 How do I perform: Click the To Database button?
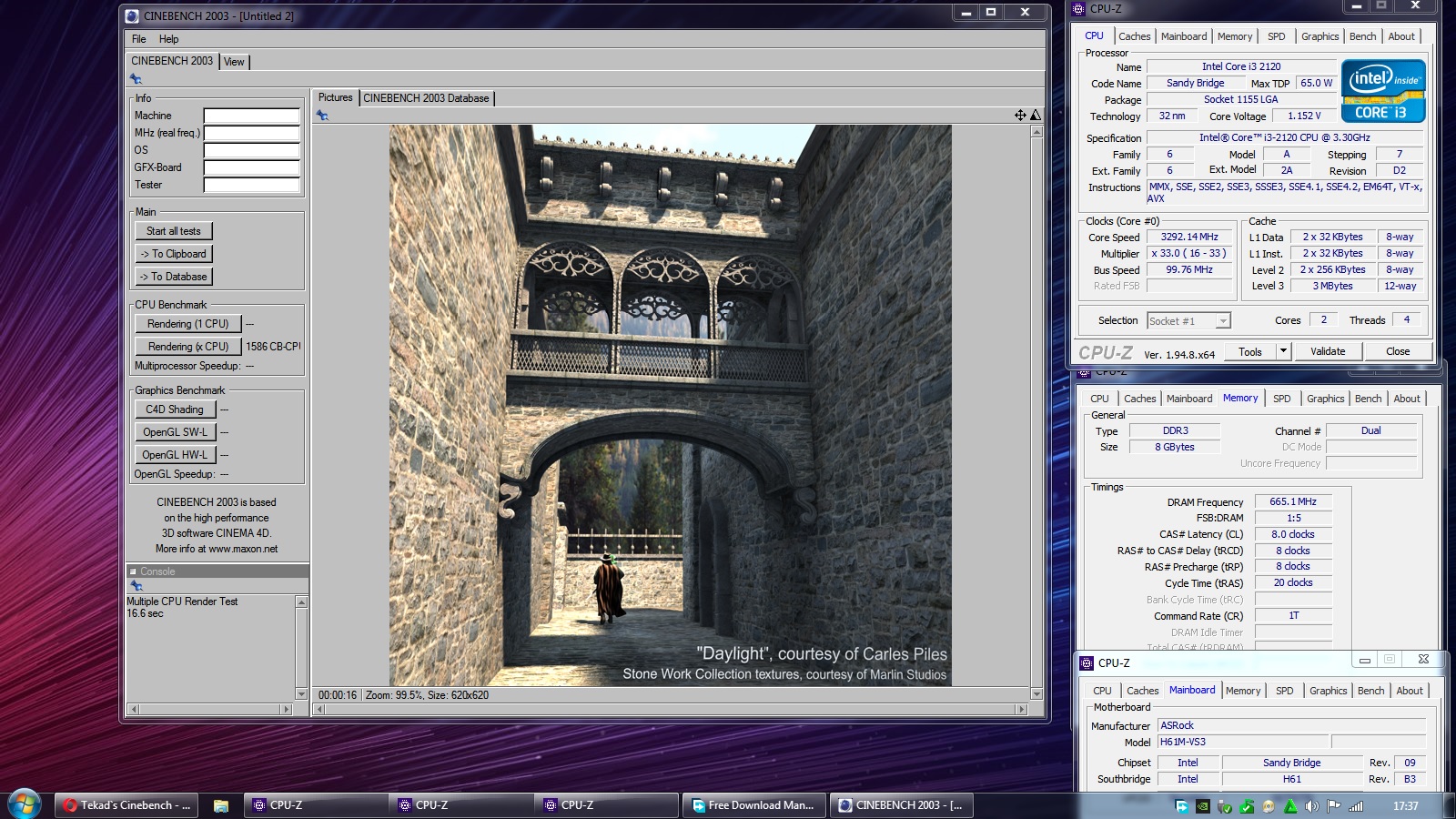click(174, 277)
